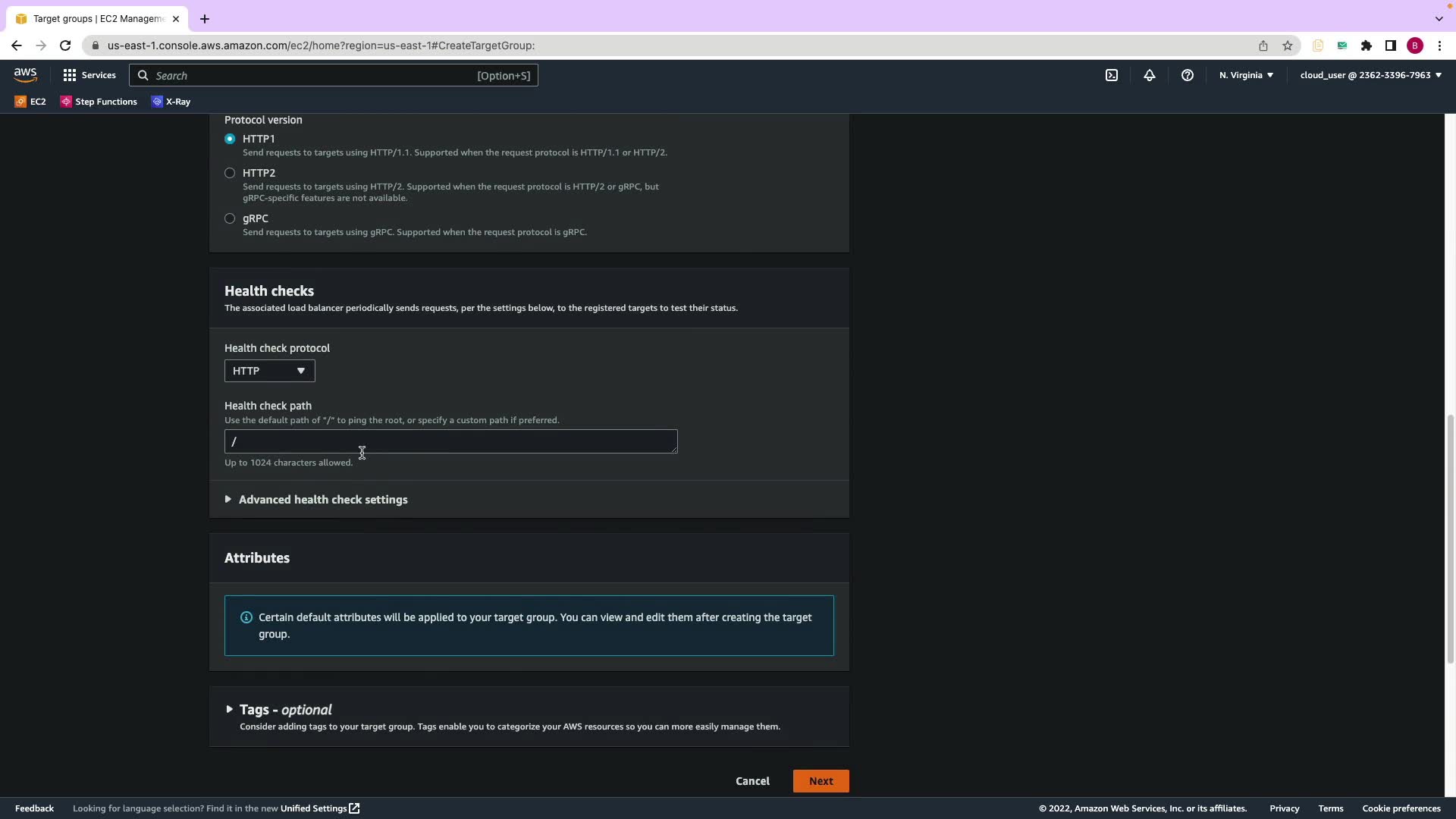Screen dimensions: 1456x819
Task: Click the orange Next button
Action: pos(821,781)
